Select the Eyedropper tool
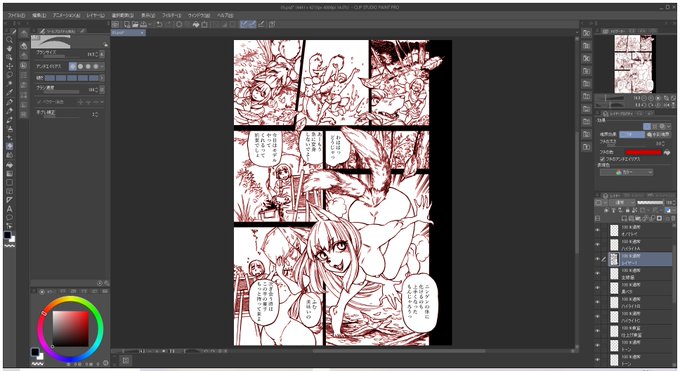 click(9, 93)
